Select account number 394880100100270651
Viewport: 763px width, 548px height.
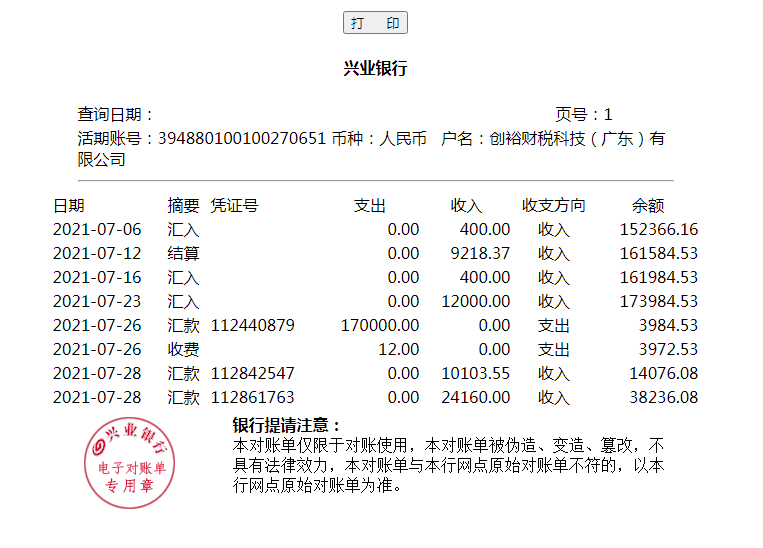click(x=241, y=139)
